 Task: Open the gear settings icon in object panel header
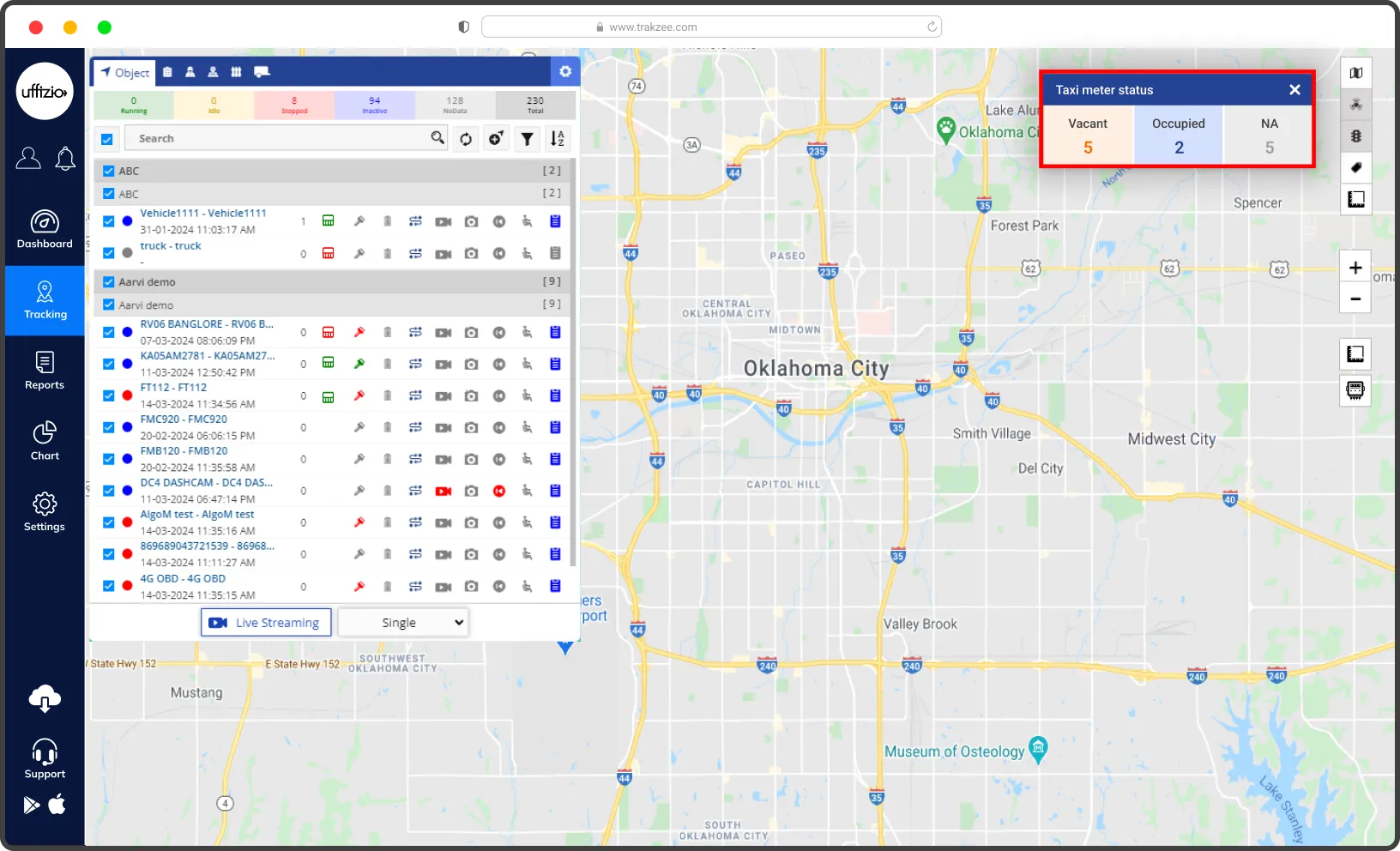tap(565, 72)
